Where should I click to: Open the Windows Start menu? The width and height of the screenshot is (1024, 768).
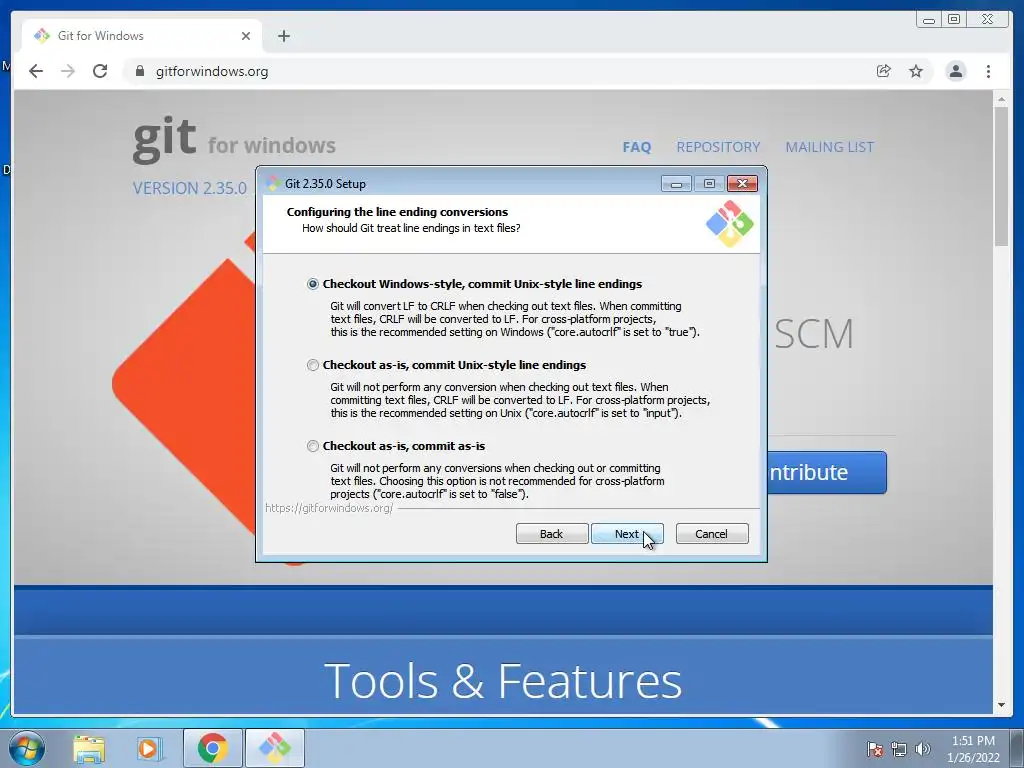click(x=26, y=748)
